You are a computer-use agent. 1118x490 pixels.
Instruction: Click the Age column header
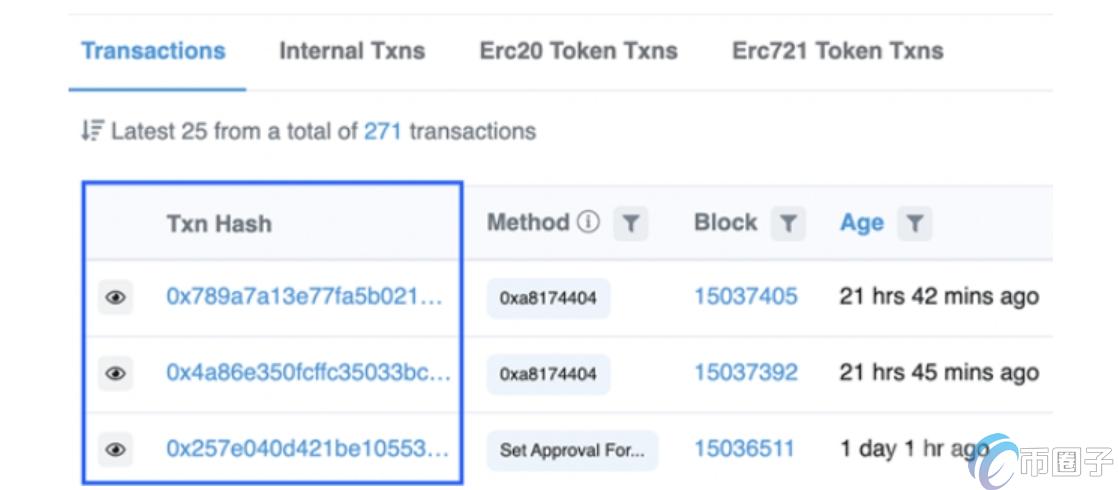861,223
